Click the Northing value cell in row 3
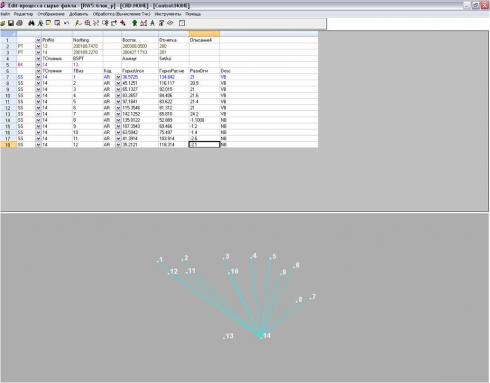This screenshot has height=383, width=490. coord(88,52)
